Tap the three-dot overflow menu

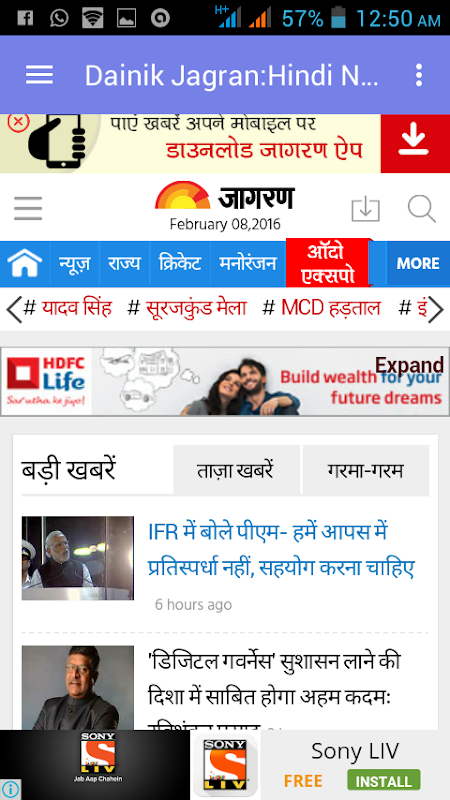(418, 75)
